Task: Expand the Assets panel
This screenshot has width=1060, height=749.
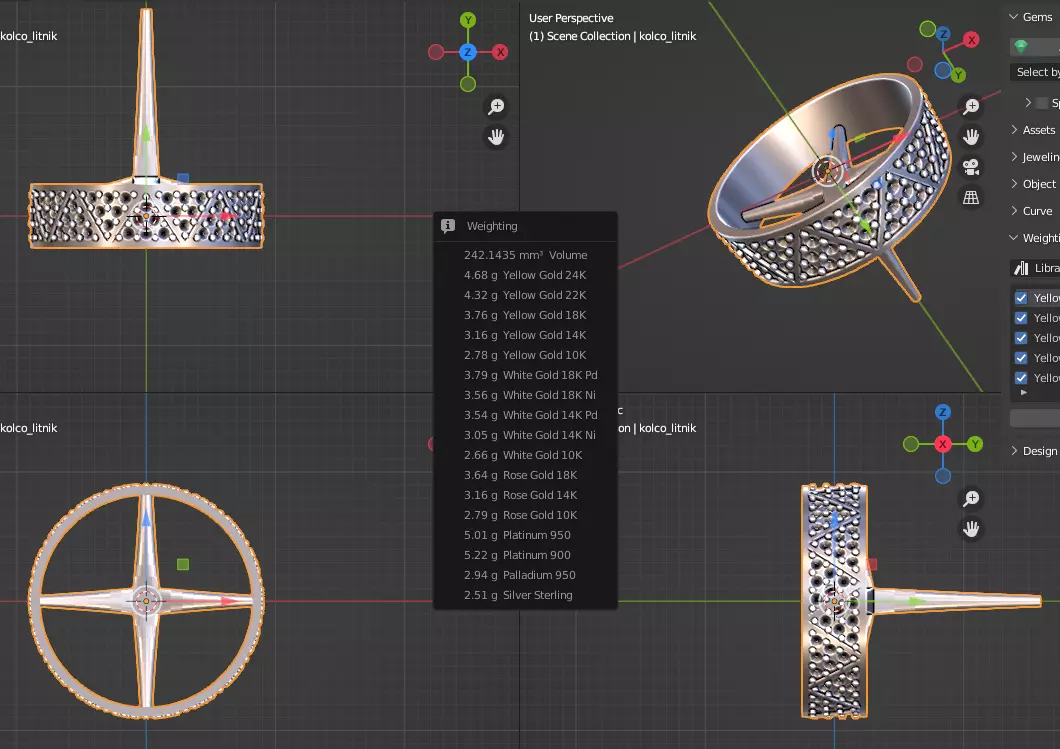Action: click(x=1014, y=130)
